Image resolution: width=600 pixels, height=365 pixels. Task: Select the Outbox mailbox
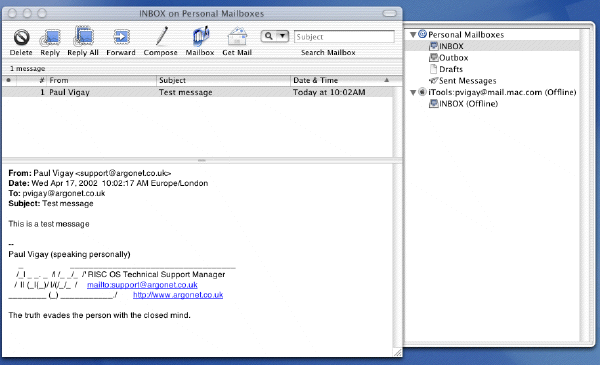coord(453,58)
